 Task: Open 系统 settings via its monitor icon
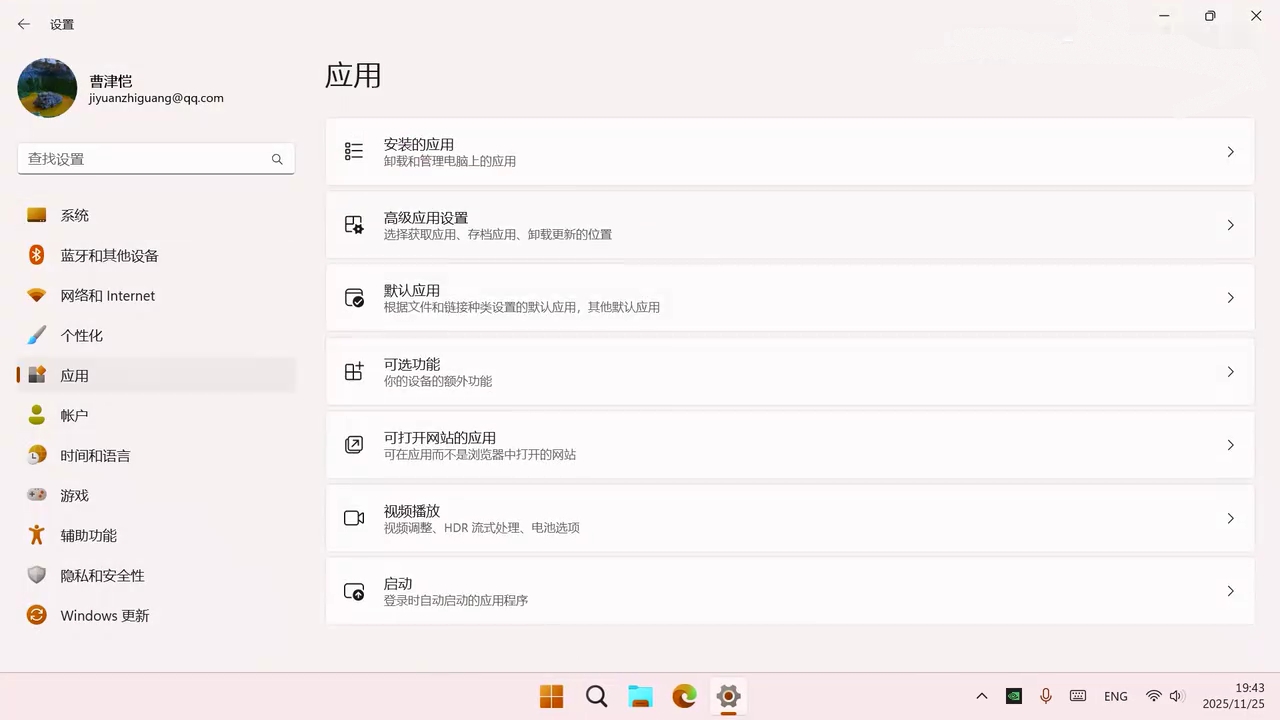[x=37, y=215]
